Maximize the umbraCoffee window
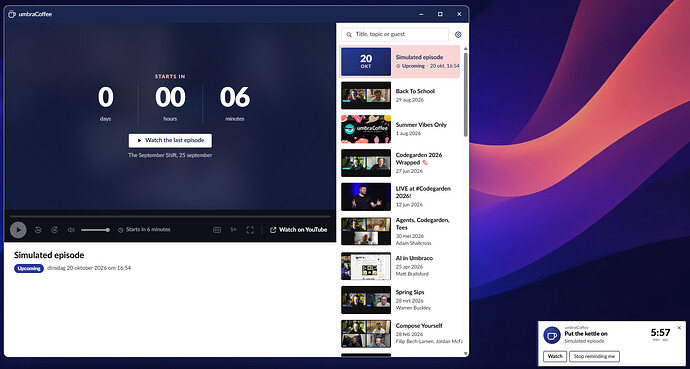Viewport: 690px width, 369px height. pyautogui.click(x=440, y=15)
